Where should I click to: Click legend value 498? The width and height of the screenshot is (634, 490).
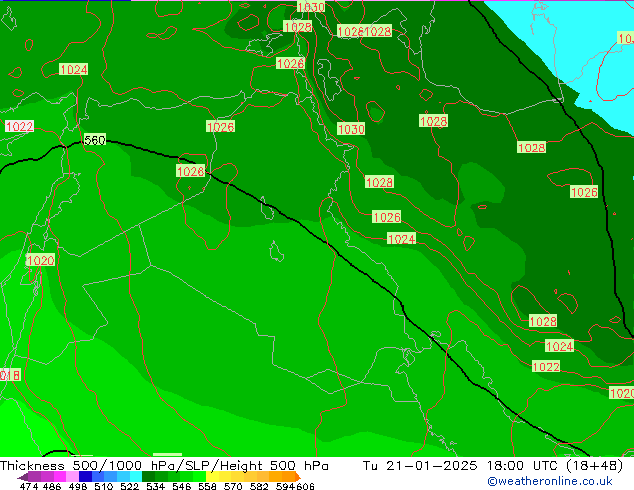78,486
